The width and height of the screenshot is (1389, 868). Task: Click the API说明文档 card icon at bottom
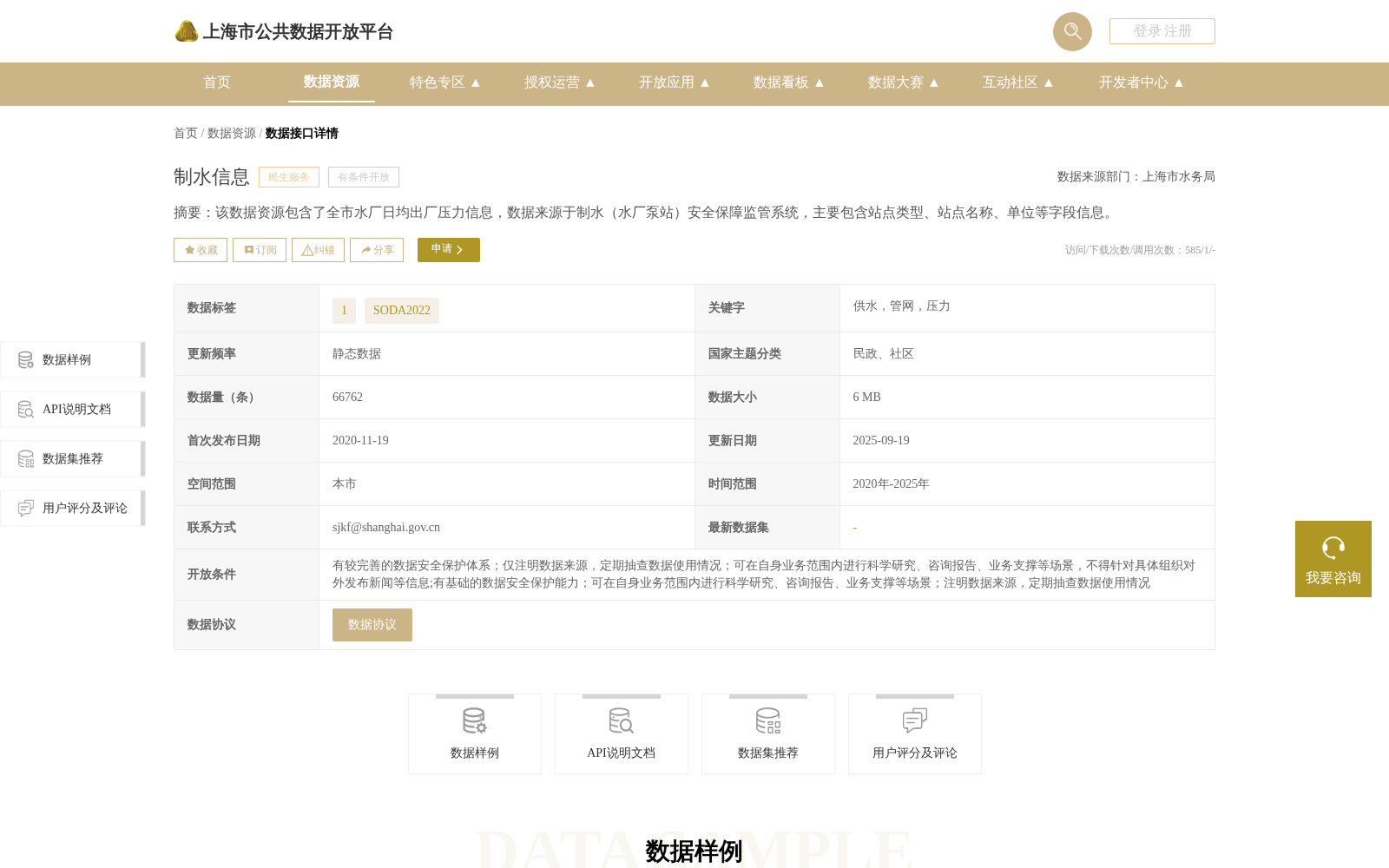[622, 721]
